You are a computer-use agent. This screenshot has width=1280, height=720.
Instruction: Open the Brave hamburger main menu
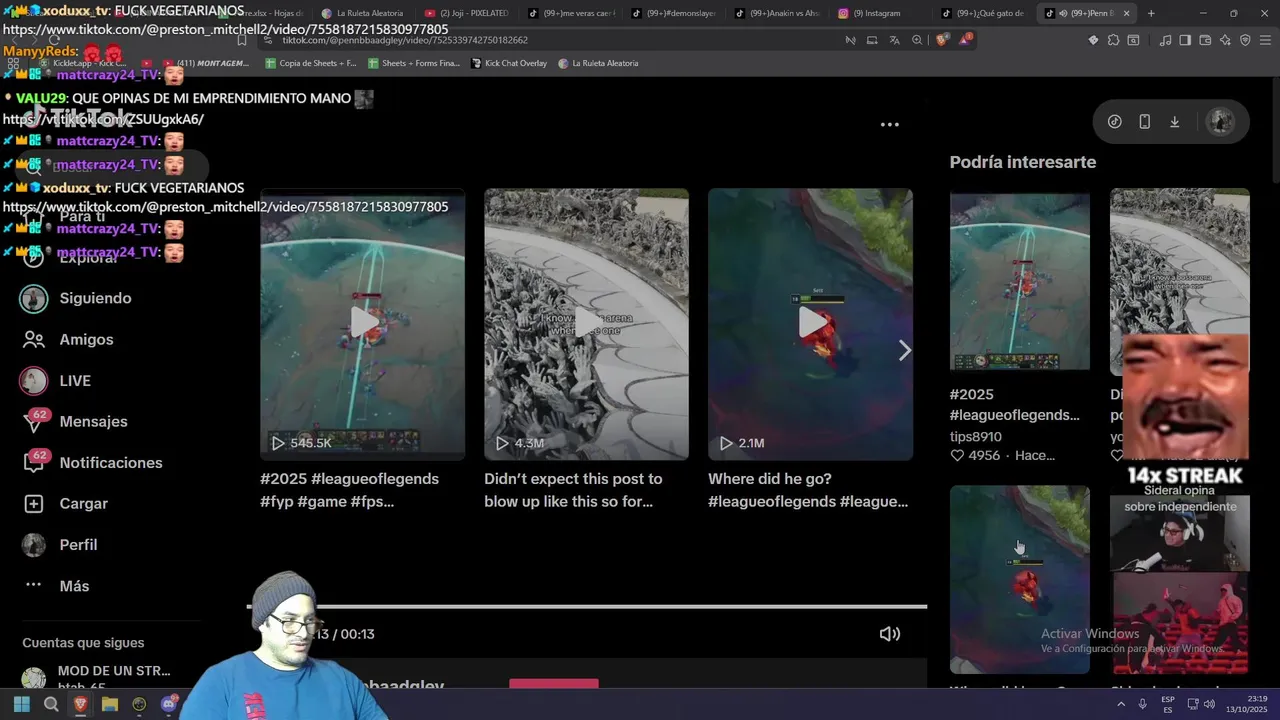pyautogui.click(x=1265, y=40)
